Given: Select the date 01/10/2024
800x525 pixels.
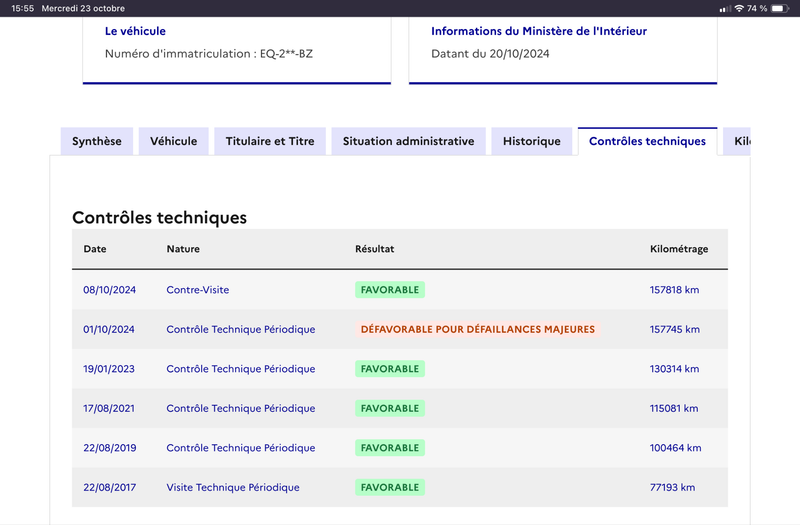Looking at the screenshot, I should [x=109, y=329].
